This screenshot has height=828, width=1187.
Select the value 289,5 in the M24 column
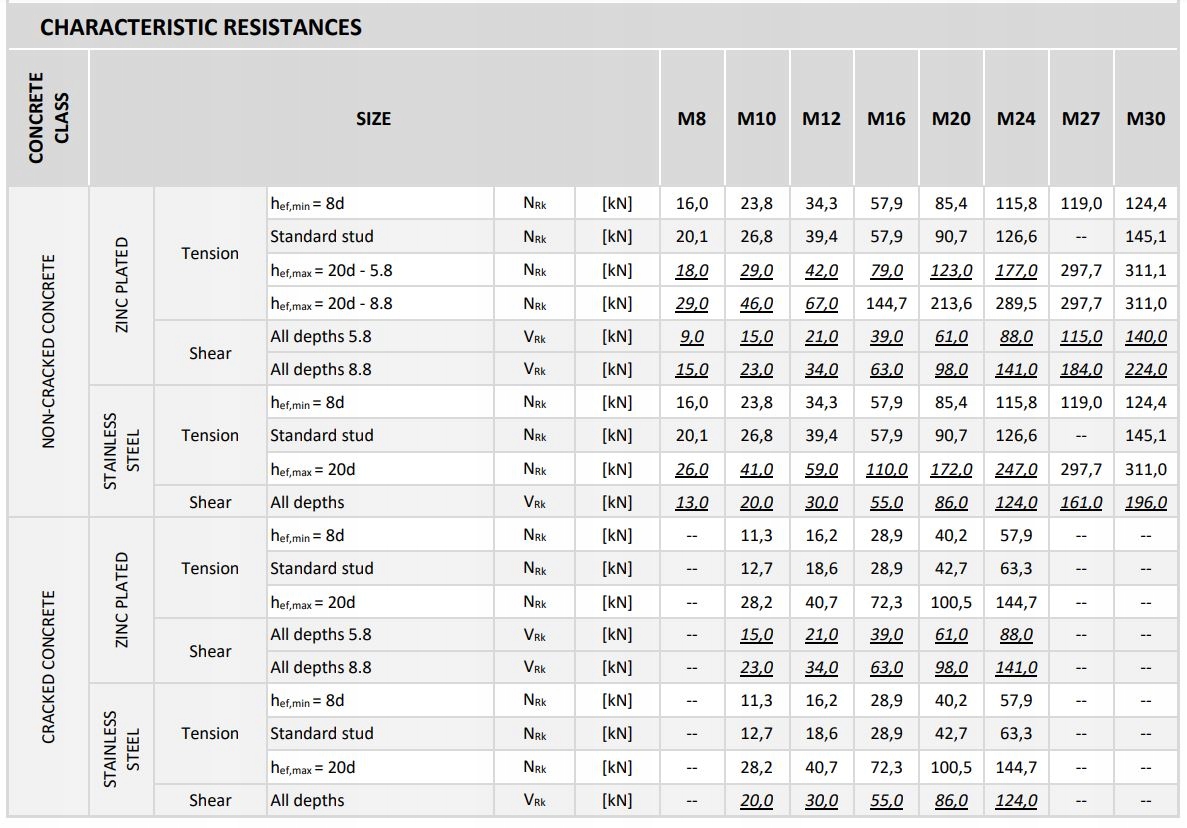[x=1016, y=304]
